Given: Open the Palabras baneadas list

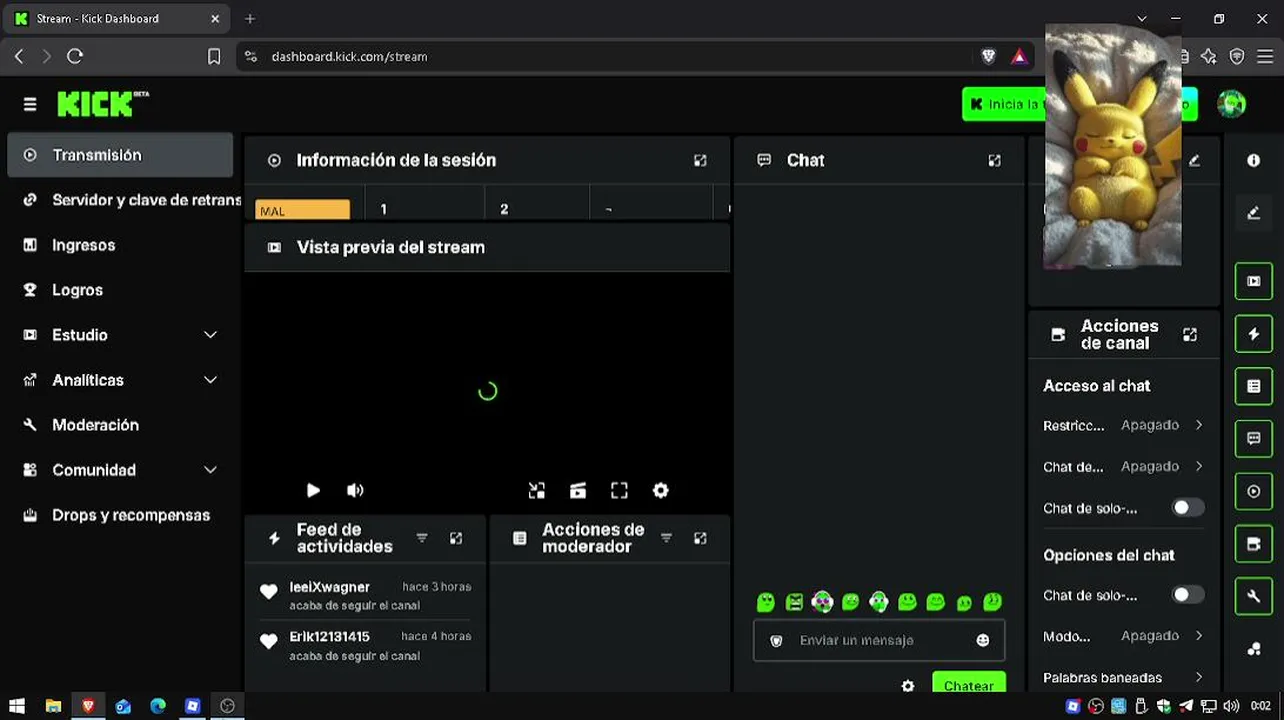Looking at the screenshot, I should 1123,677.
